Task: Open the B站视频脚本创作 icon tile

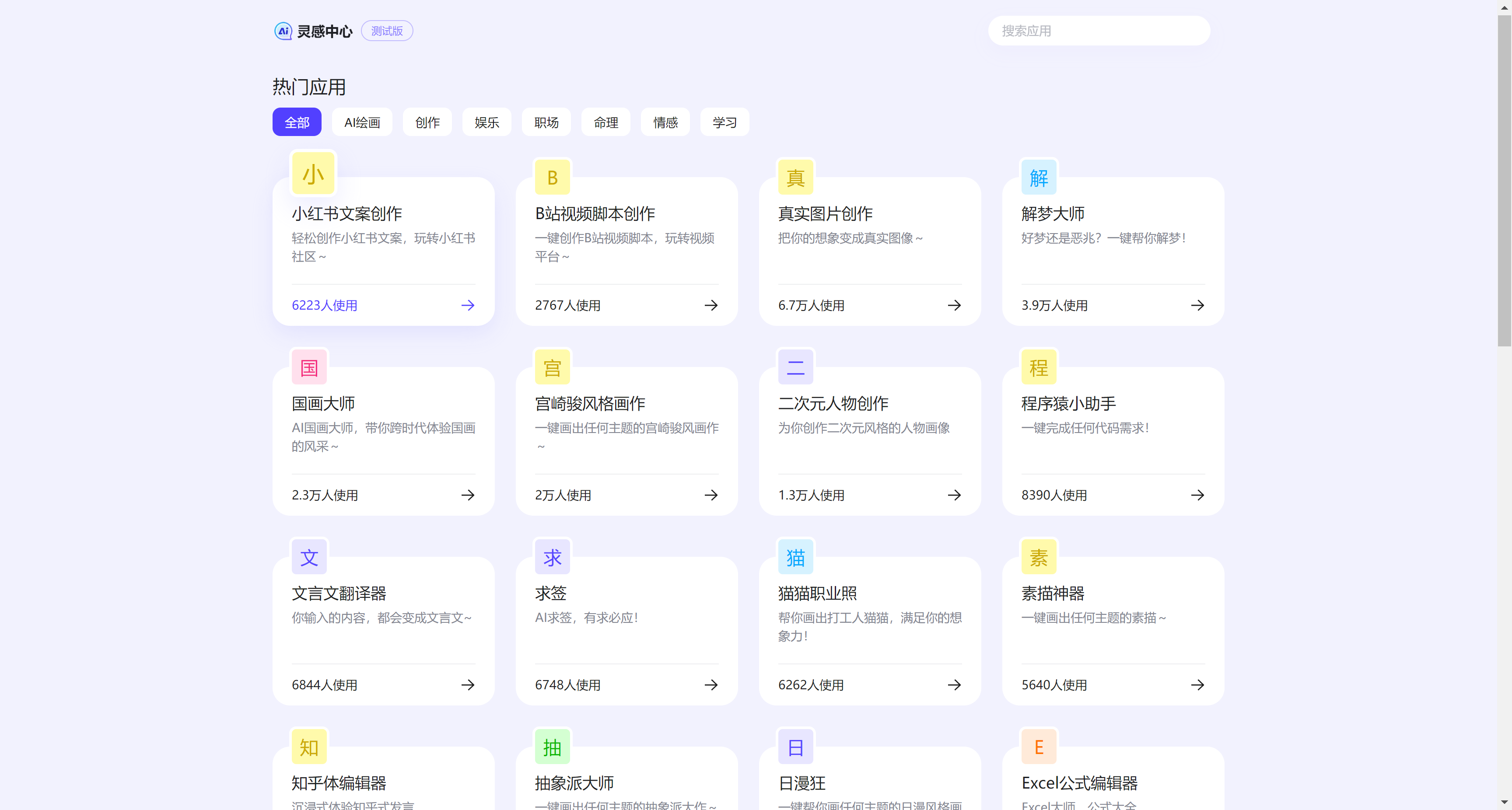Action: coord(552,177)
